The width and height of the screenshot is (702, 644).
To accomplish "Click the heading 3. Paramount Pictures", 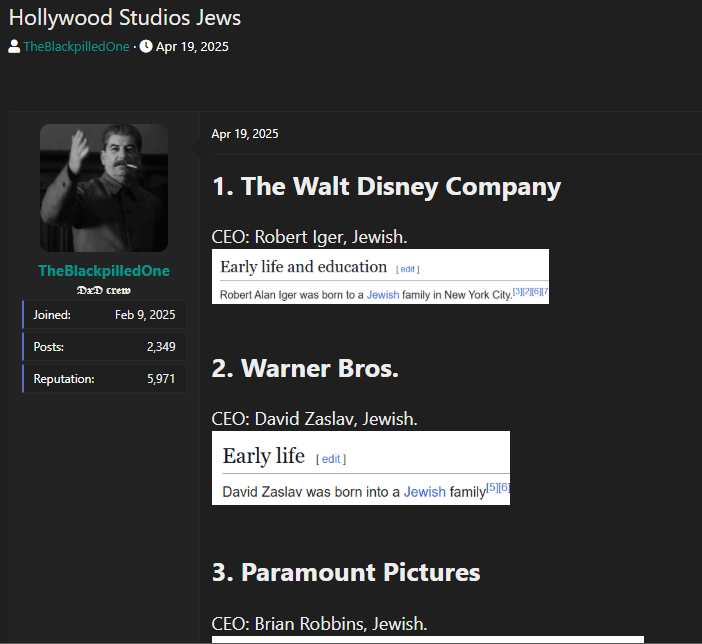I will tap(346, 572).
